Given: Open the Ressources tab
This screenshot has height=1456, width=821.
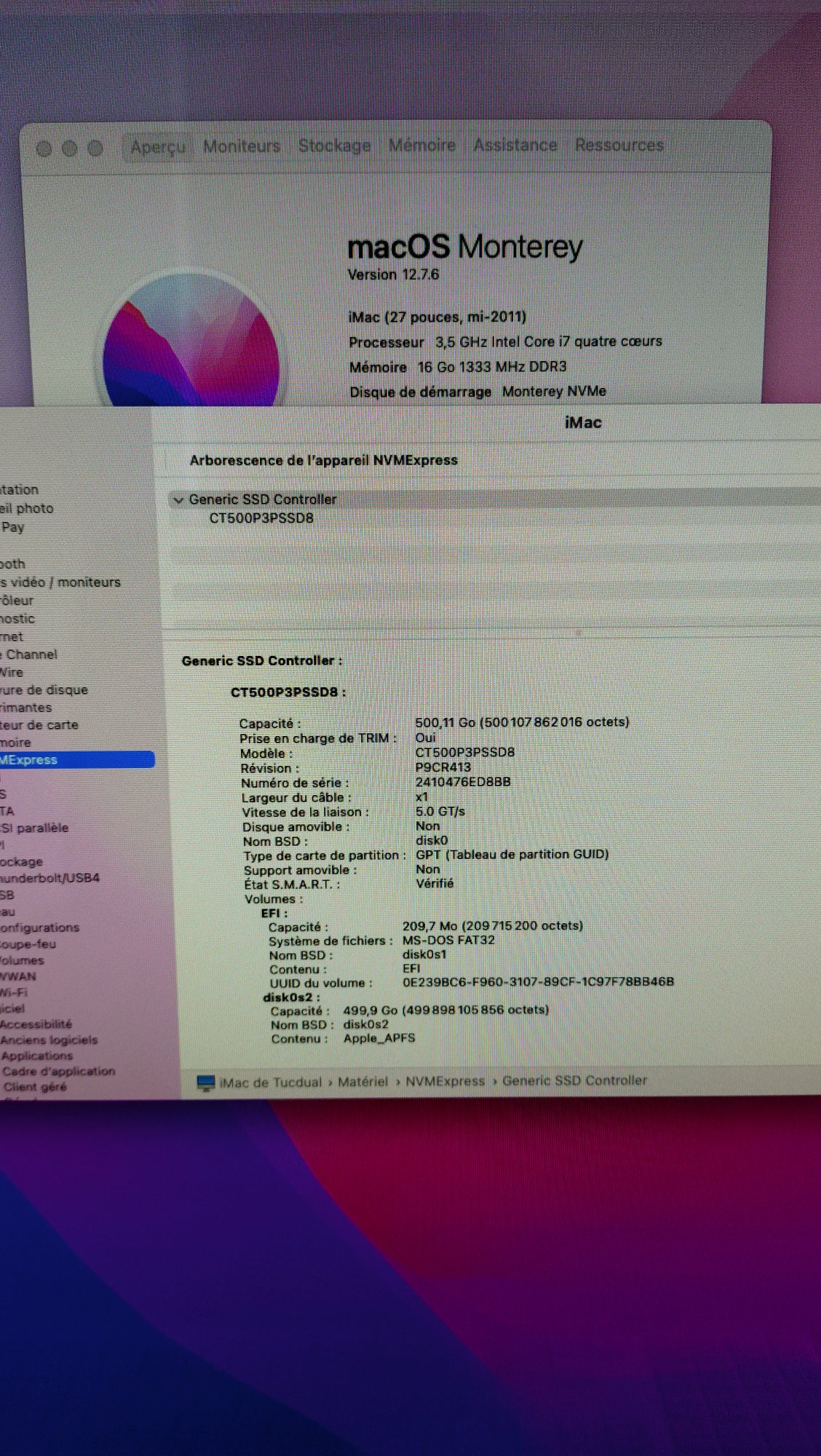Looking at the screenshot, I should [619, 145].
